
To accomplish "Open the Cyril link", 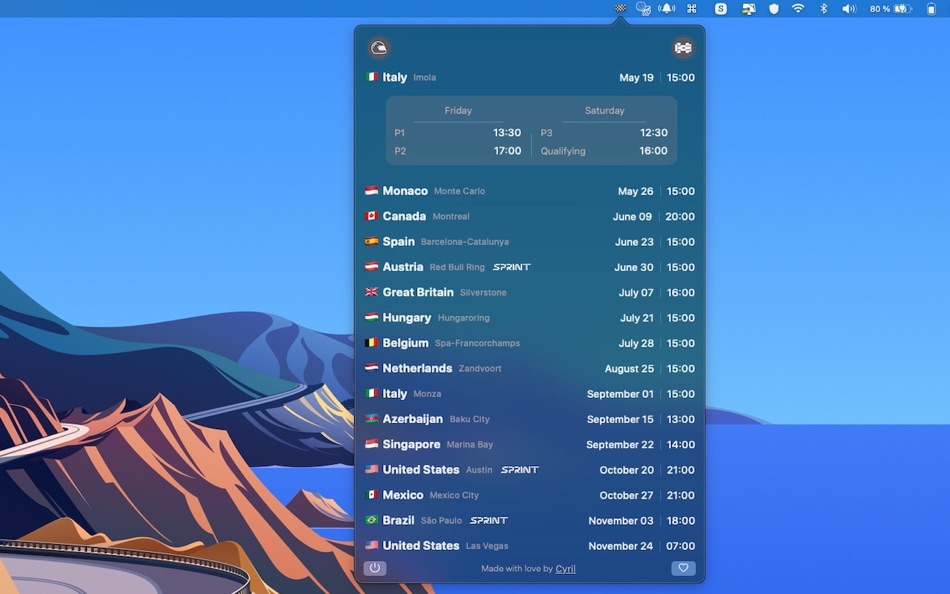I will tap(565, 569).
